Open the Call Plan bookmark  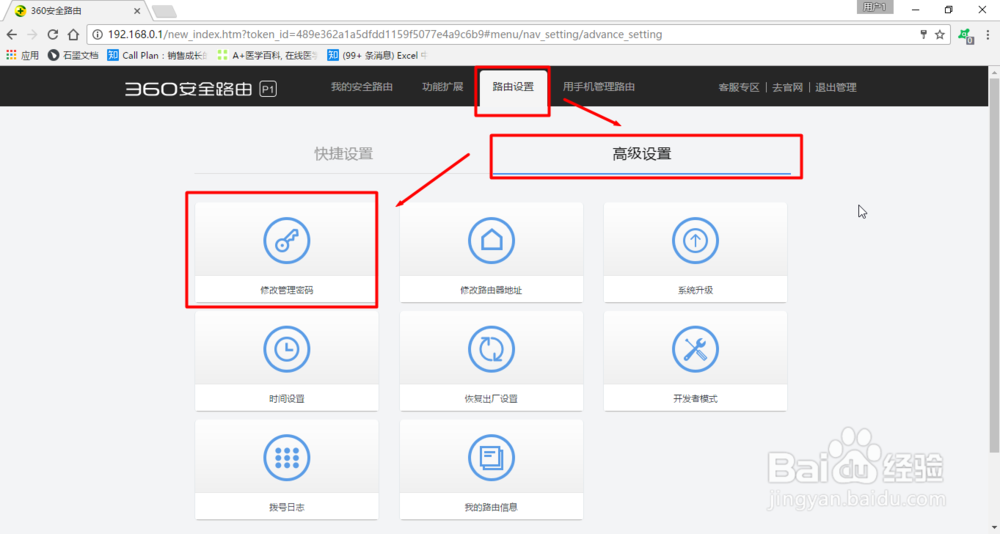(x=158, y=56)
